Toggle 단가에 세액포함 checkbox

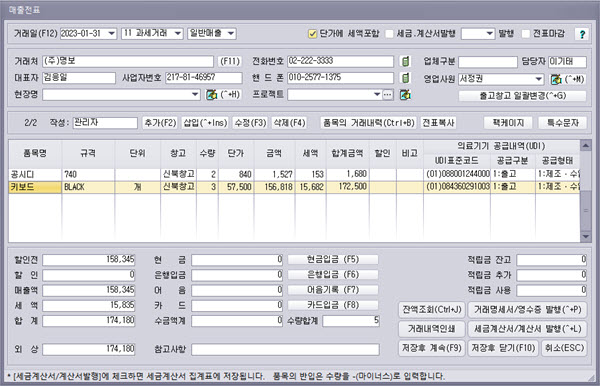coord(312,34)
